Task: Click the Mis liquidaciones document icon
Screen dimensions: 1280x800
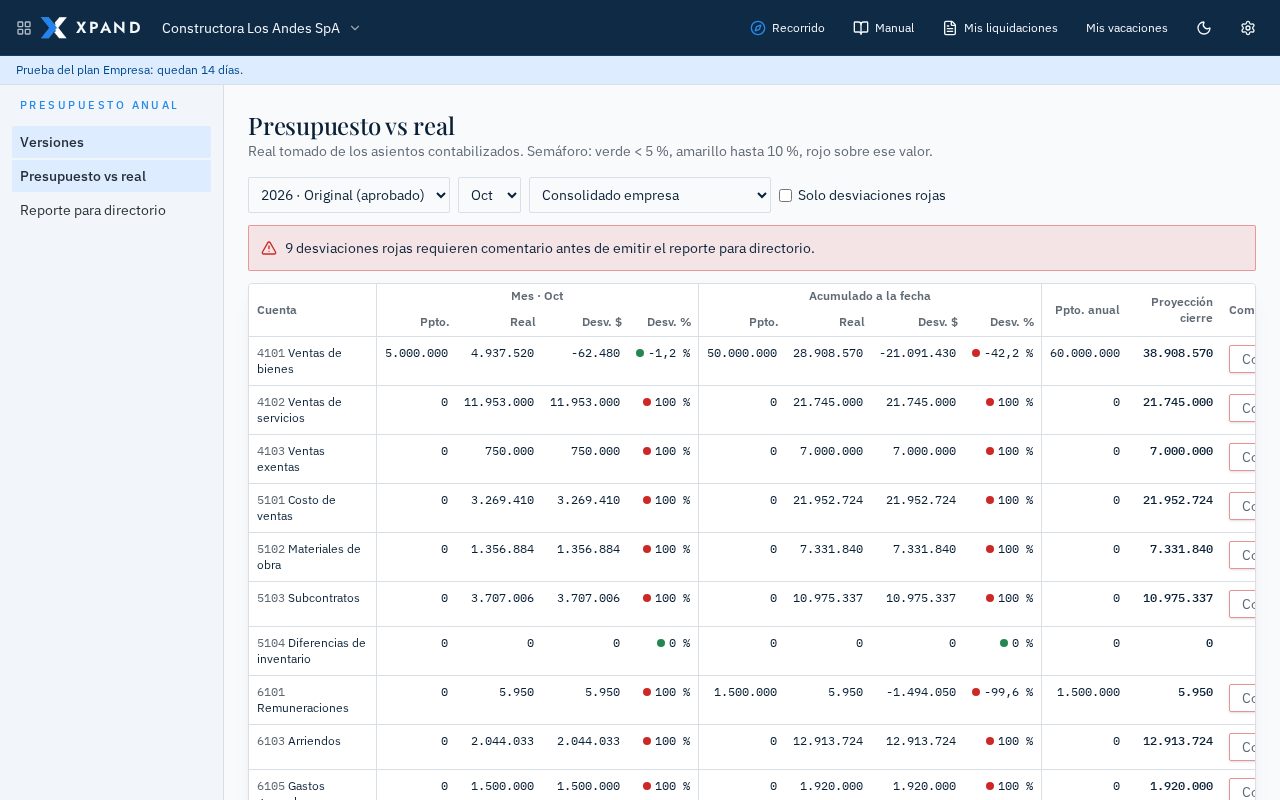Action: coord(950,28)
